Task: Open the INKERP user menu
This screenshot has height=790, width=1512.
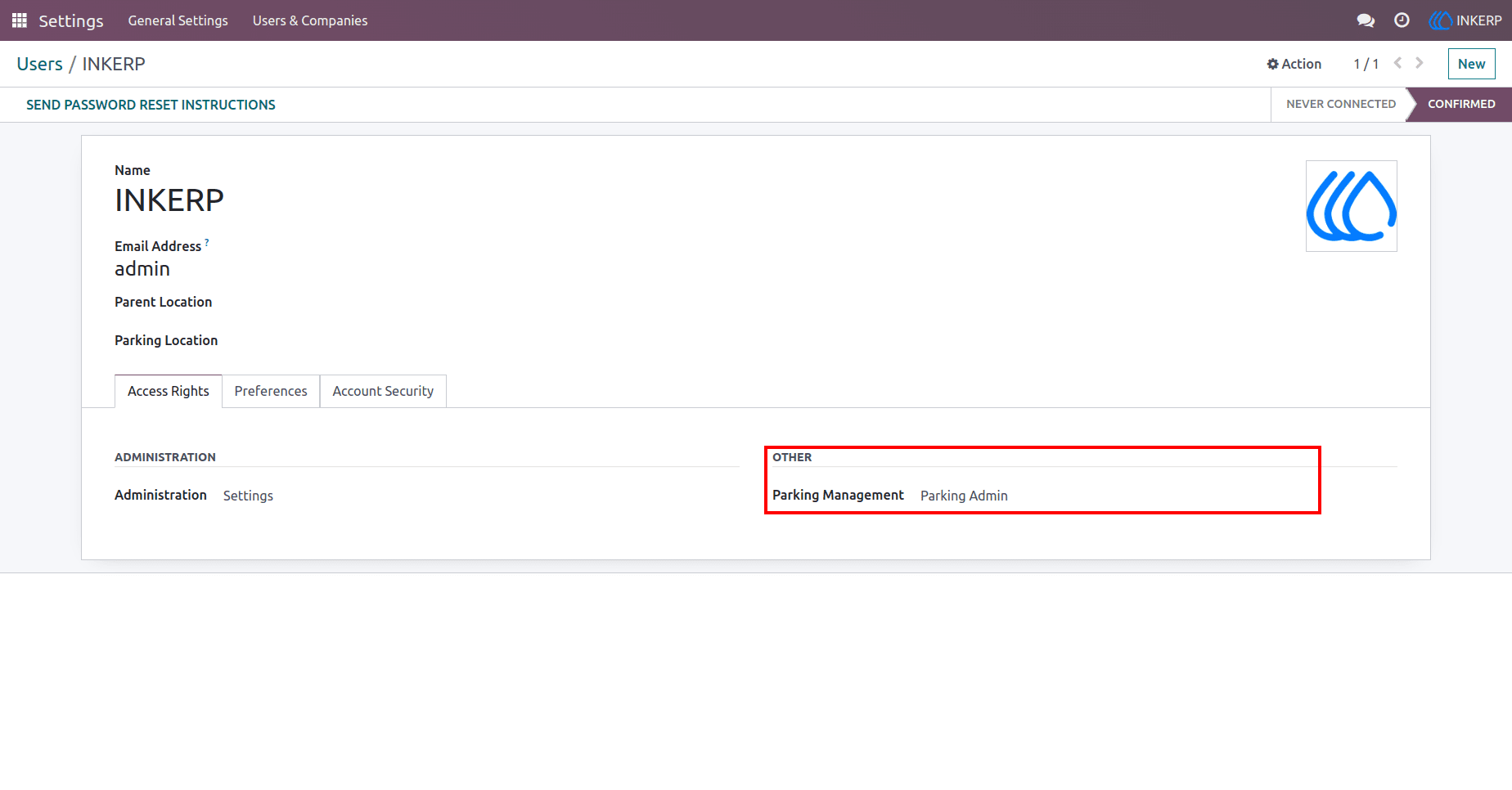Action: tap(1465, 20)
